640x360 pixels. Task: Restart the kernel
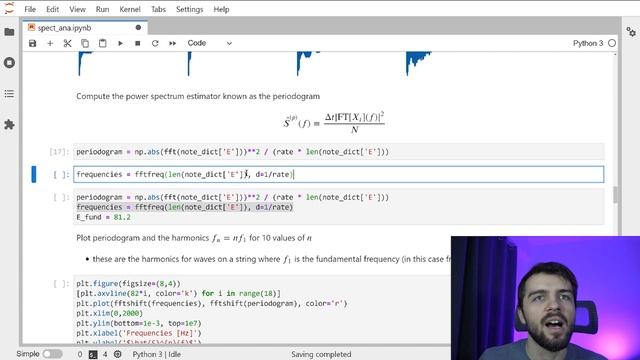(x=155, y=43)
